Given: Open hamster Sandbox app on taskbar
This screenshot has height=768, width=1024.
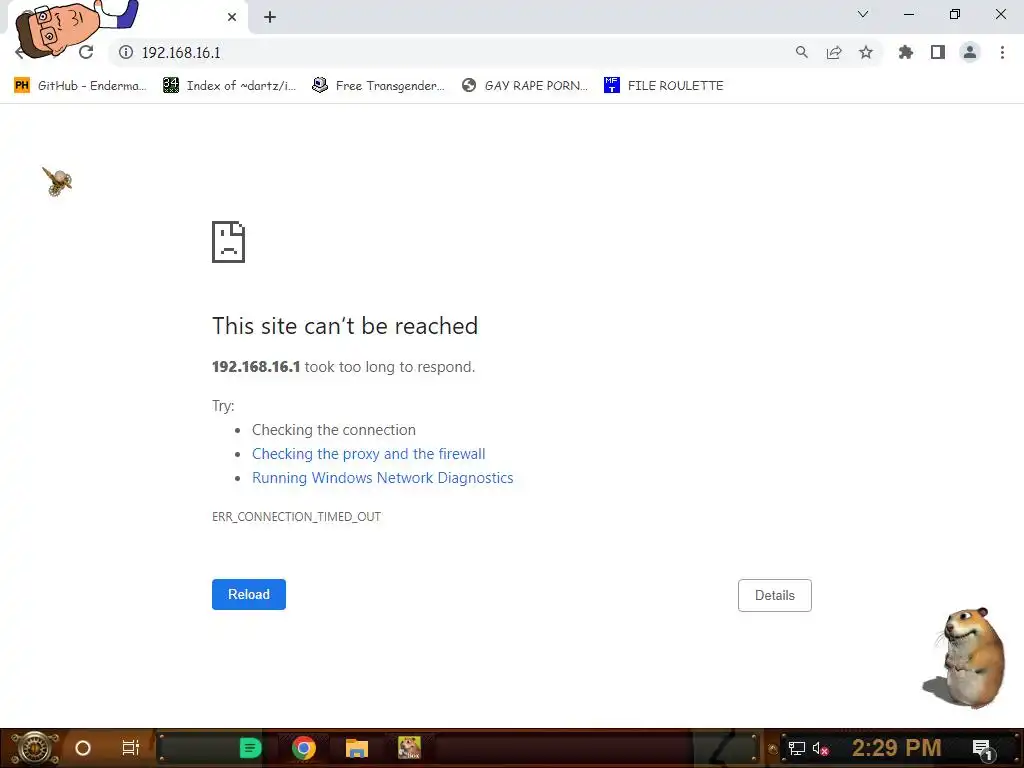Looking at the screenshot, I should [x=409, y=748].
